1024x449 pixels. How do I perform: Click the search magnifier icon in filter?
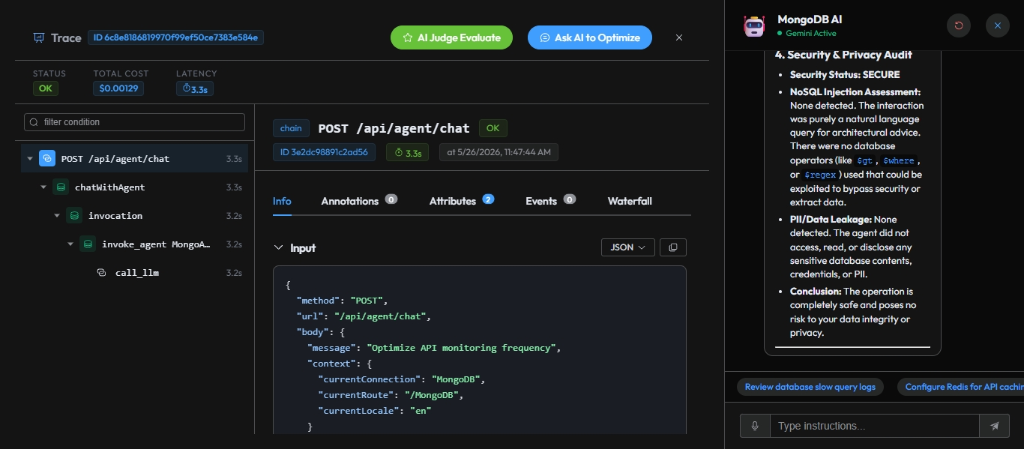34,122
